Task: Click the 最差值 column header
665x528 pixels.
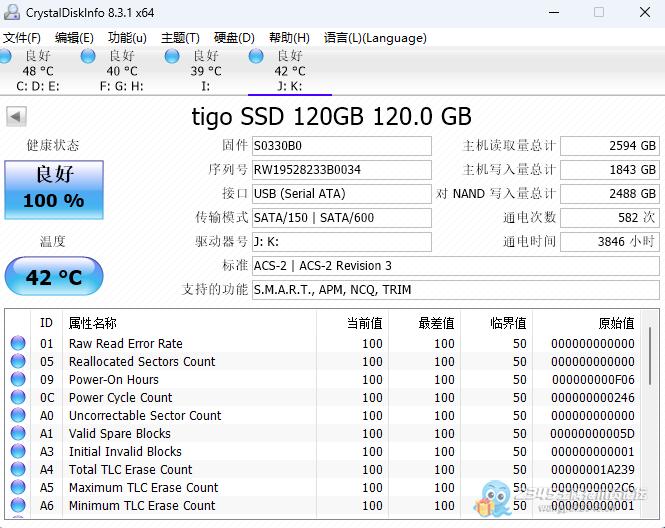Action: (425, 323)
